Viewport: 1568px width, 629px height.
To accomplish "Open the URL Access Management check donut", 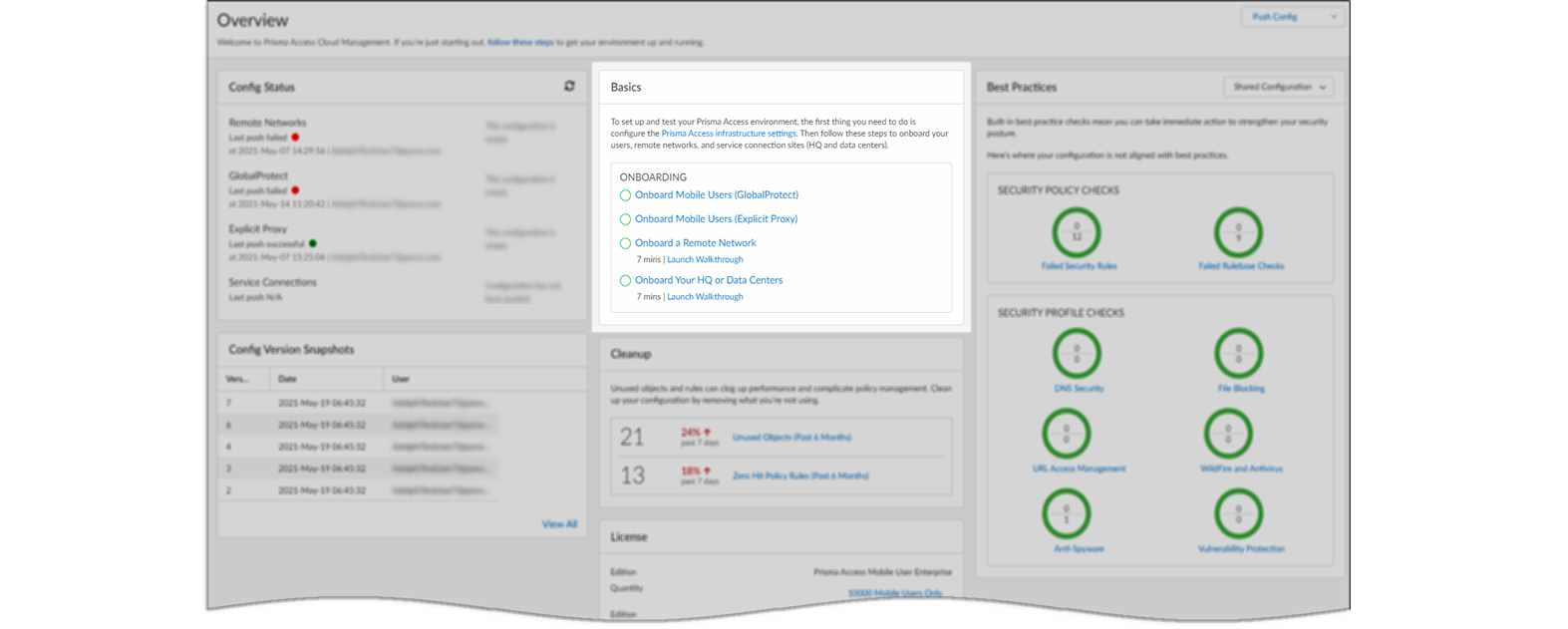I will 1066,434.
